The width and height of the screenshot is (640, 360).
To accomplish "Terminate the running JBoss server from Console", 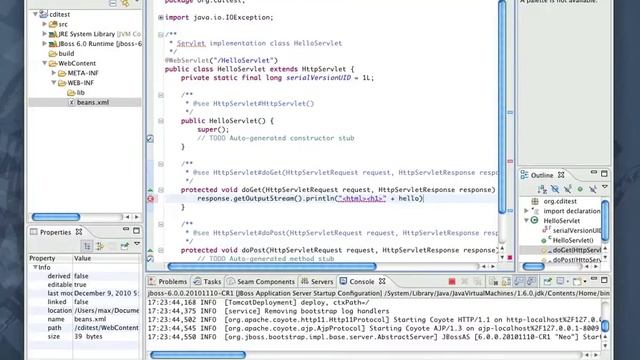I will point(452,281).
